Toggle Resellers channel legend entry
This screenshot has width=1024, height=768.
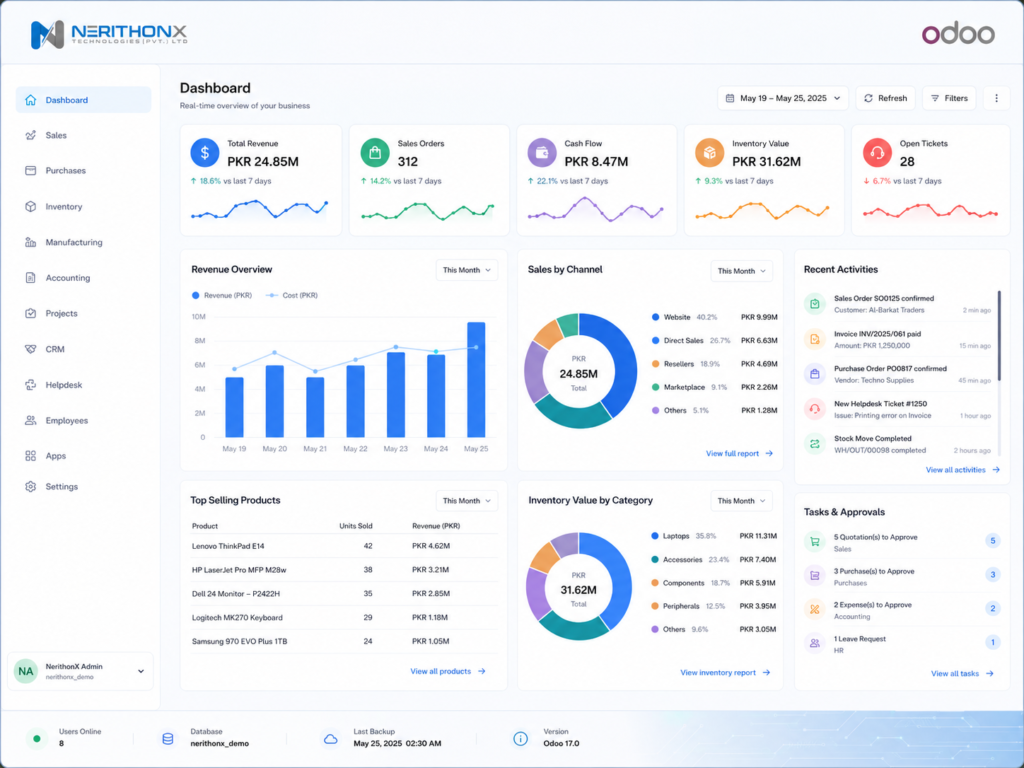(714, 364)
